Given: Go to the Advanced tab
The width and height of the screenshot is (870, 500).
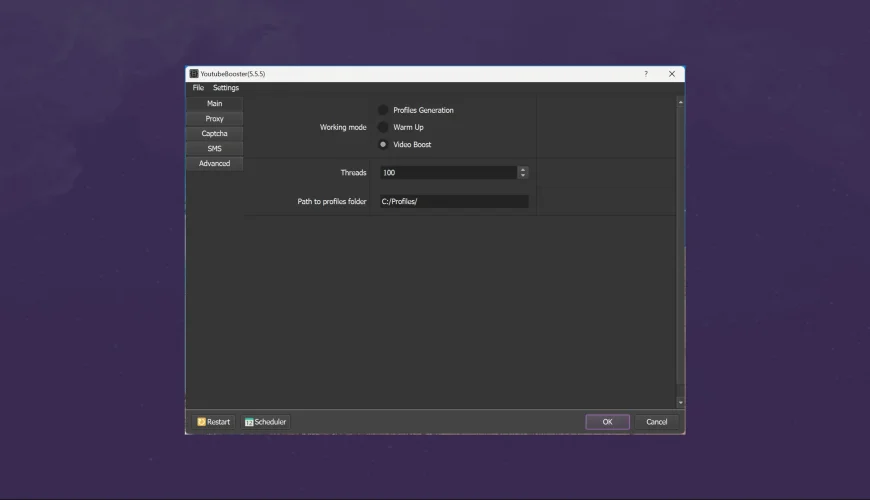Looking at the screenshot, I should coord(215,164).
